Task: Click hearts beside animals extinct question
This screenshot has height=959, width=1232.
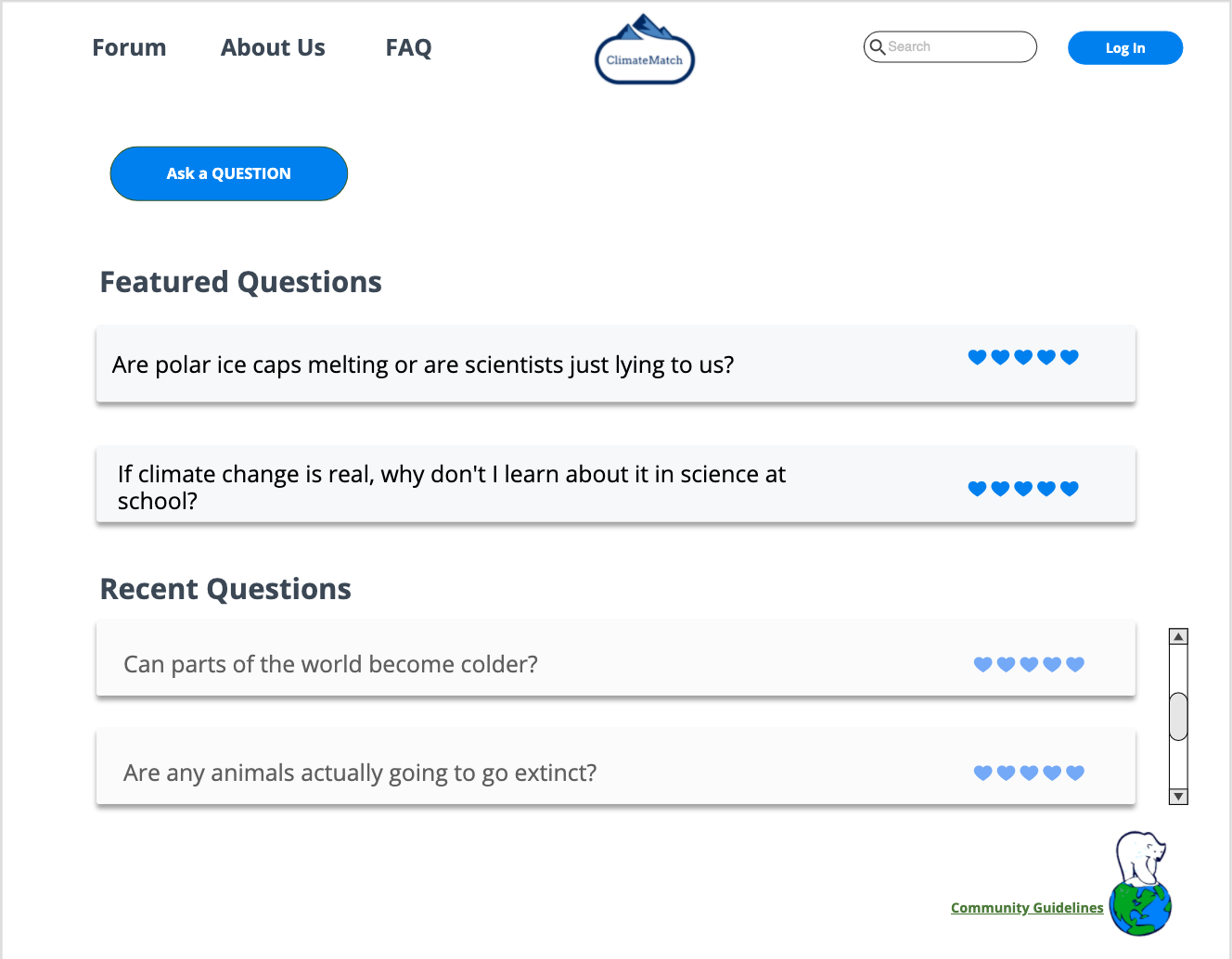Action: [1029, 773]
